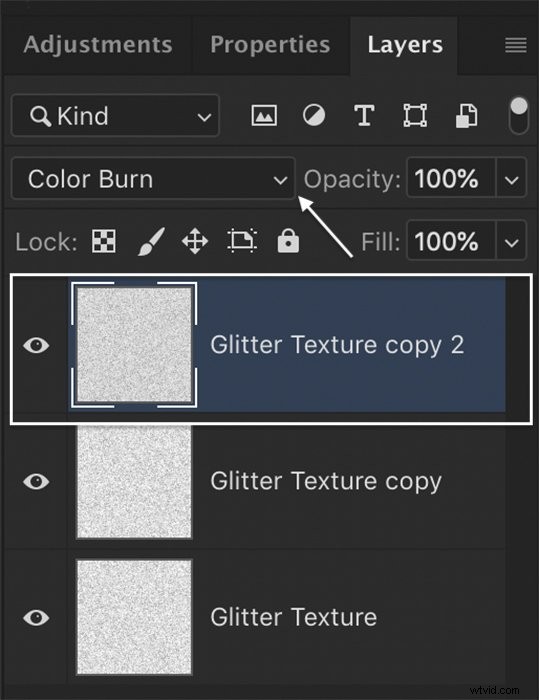The image size is (539, 700).
Task: Filter for smart objects icon
Action: point(466,116)
